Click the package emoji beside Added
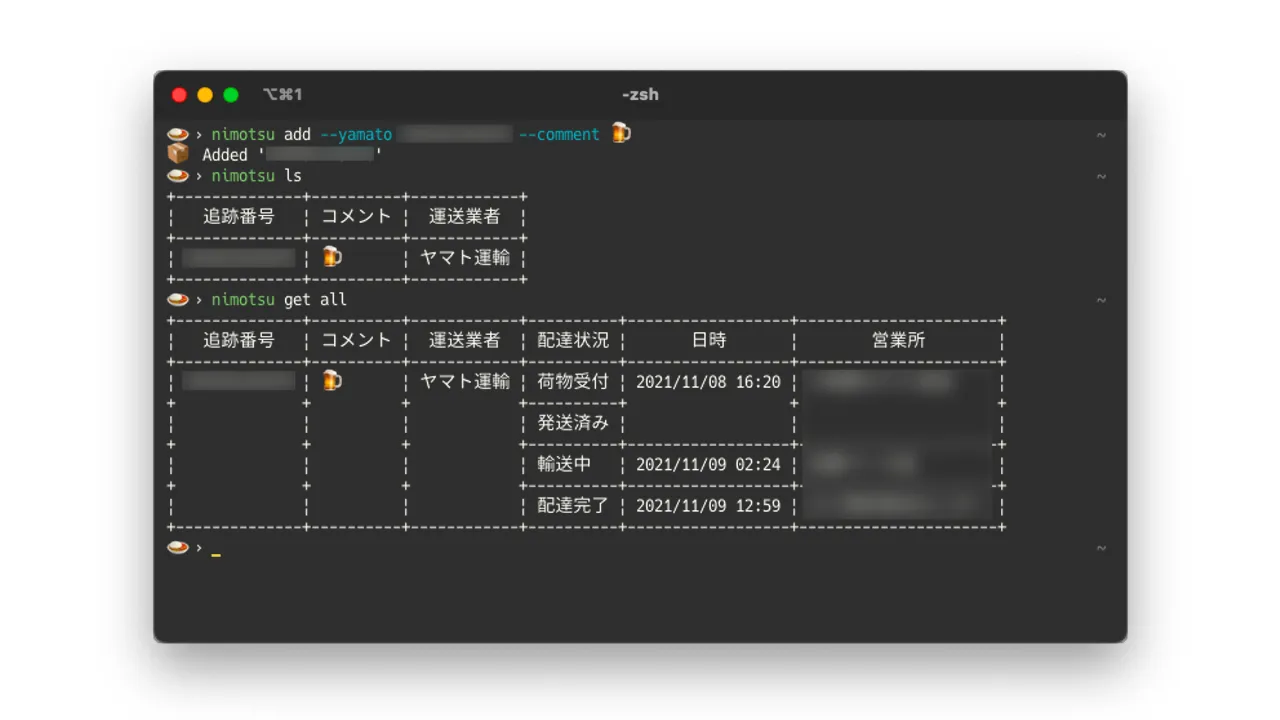The height and width of the screenshot is (720, 1280). (178, 154)
